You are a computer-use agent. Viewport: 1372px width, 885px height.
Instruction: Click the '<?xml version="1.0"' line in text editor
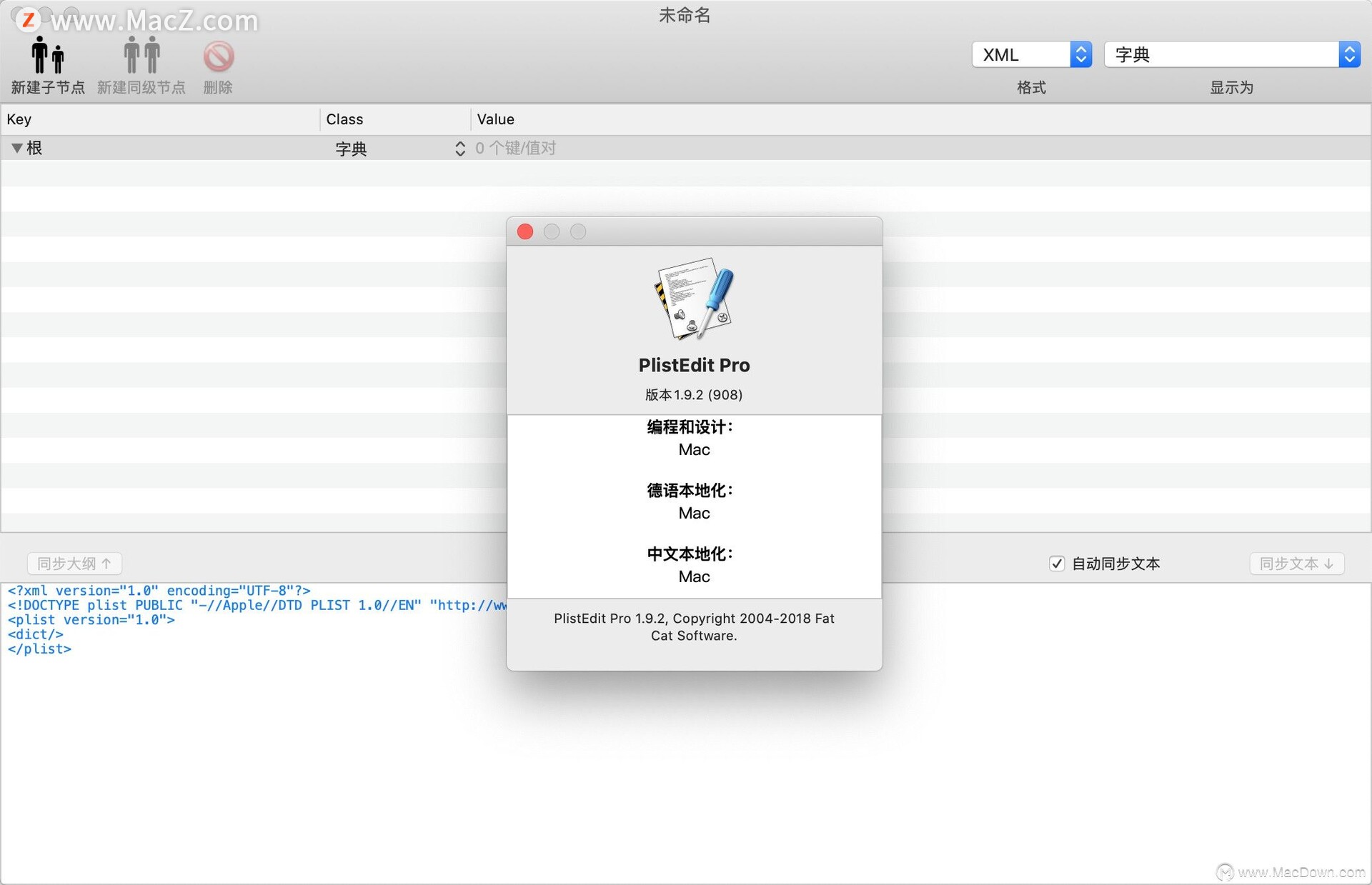tap(159, 591)
